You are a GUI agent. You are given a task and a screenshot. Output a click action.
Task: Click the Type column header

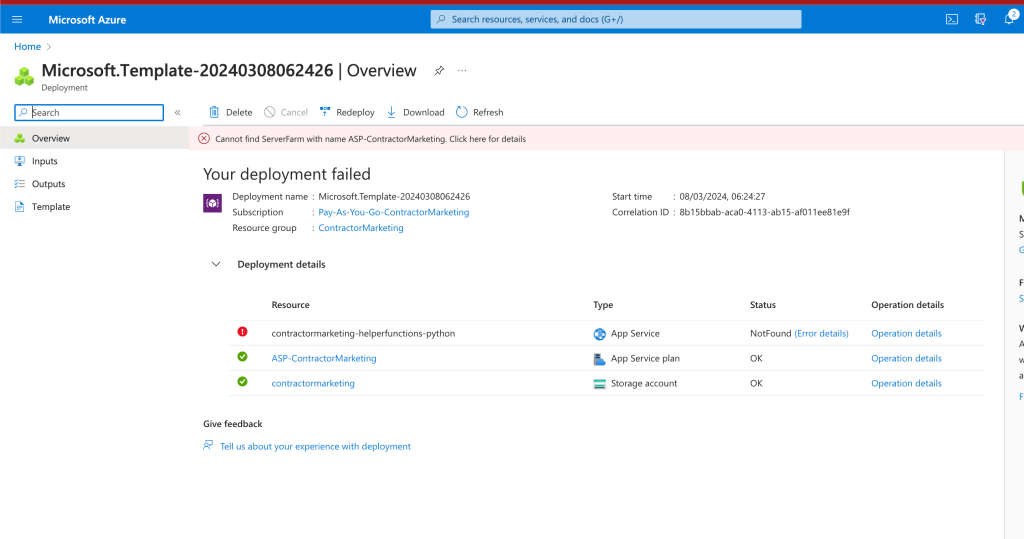coord(603,305)
